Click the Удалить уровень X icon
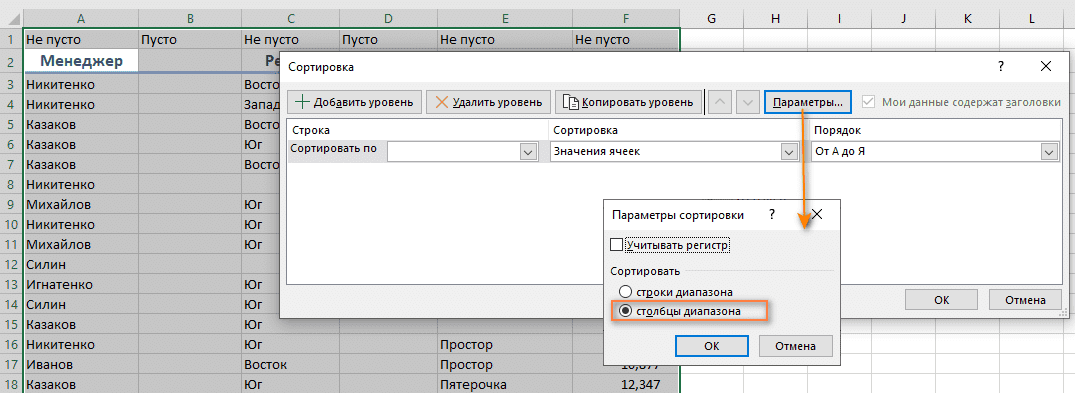The image size is (1075, 393). [x=442, y=102]
